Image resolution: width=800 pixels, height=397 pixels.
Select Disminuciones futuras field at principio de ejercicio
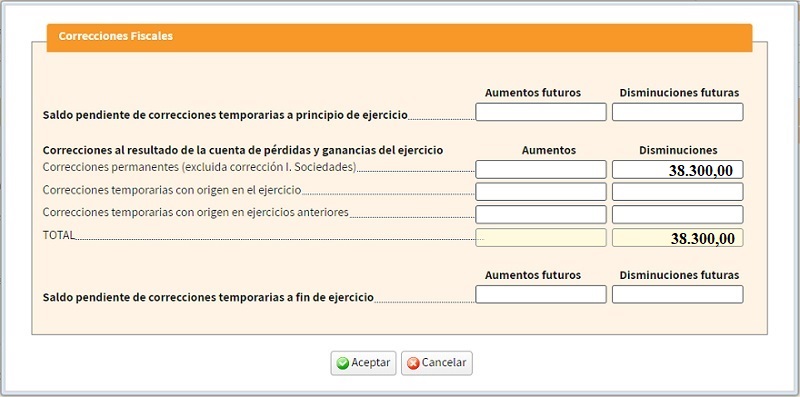678,112
